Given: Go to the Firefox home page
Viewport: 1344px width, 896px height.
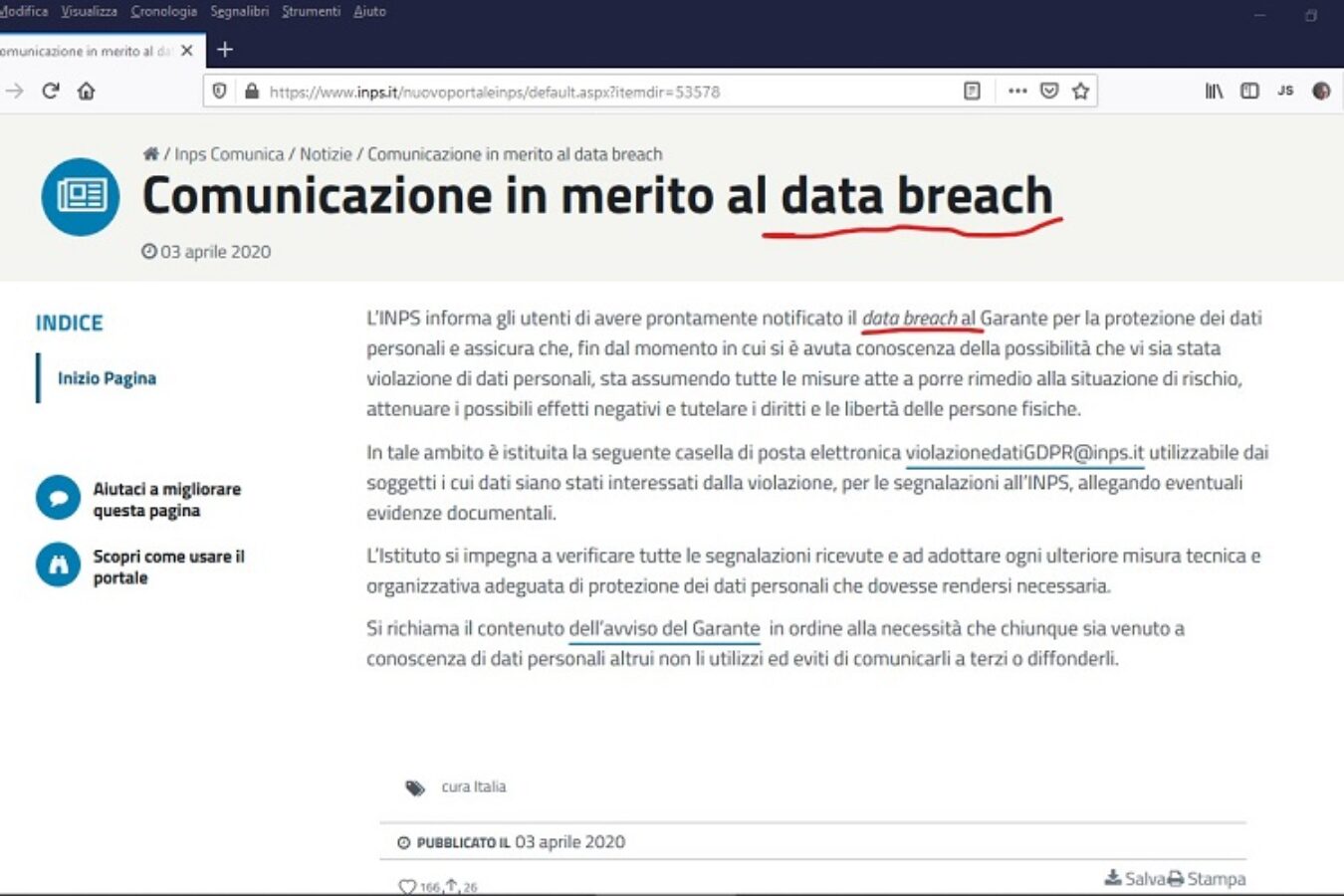Looking at the screenshot, I should tap(87, 91).
